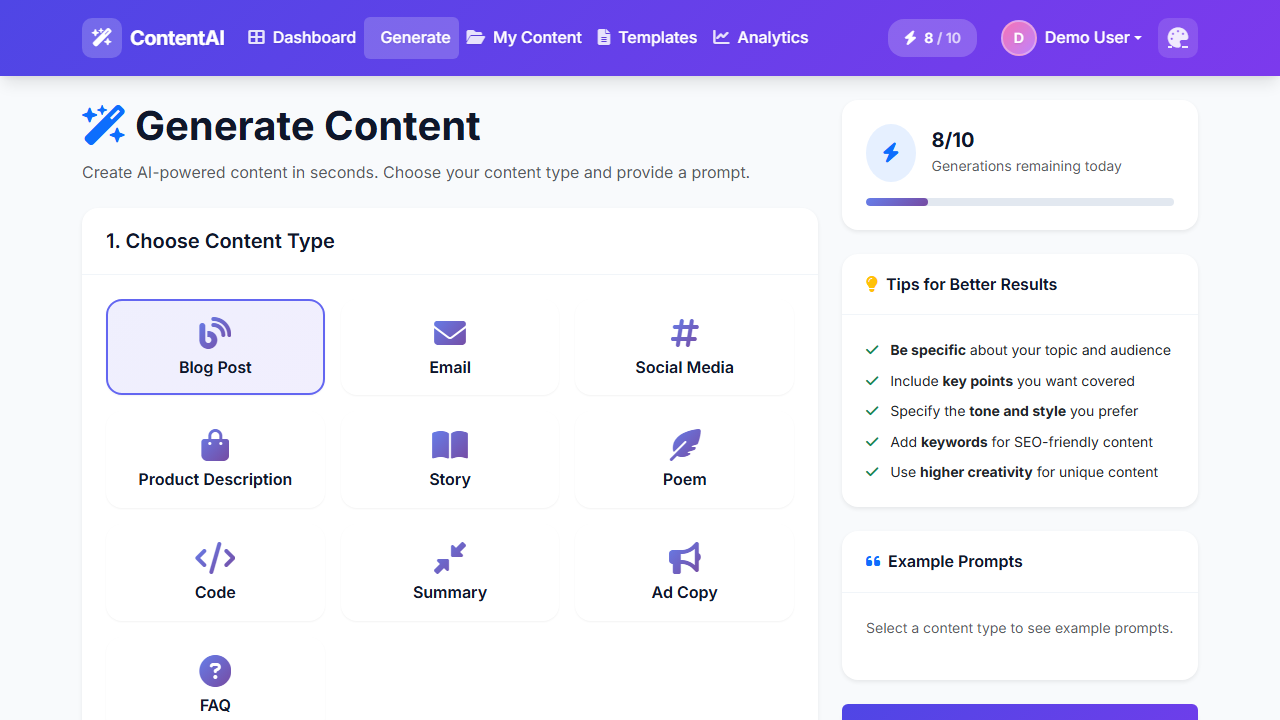Go to the Dashboard nav item
This screenshot has width=1280, height=720.
coord(302,38)
